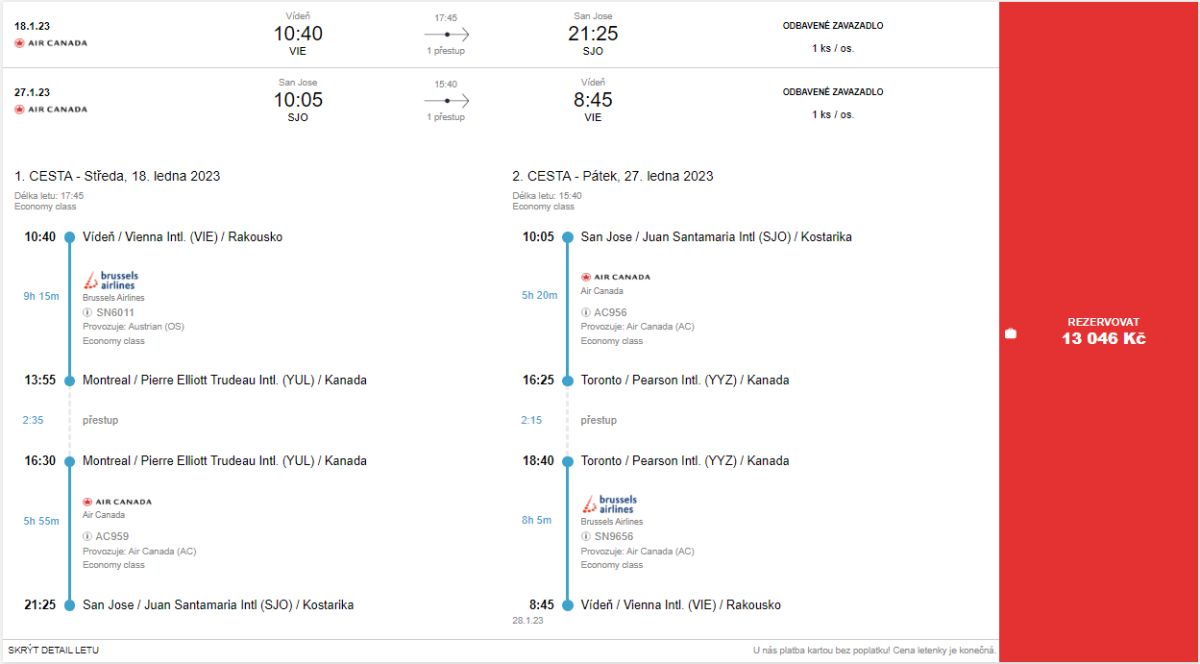Click the info icon beside flight SN6011
This screenshot has width=1200, height=664.
87,312
